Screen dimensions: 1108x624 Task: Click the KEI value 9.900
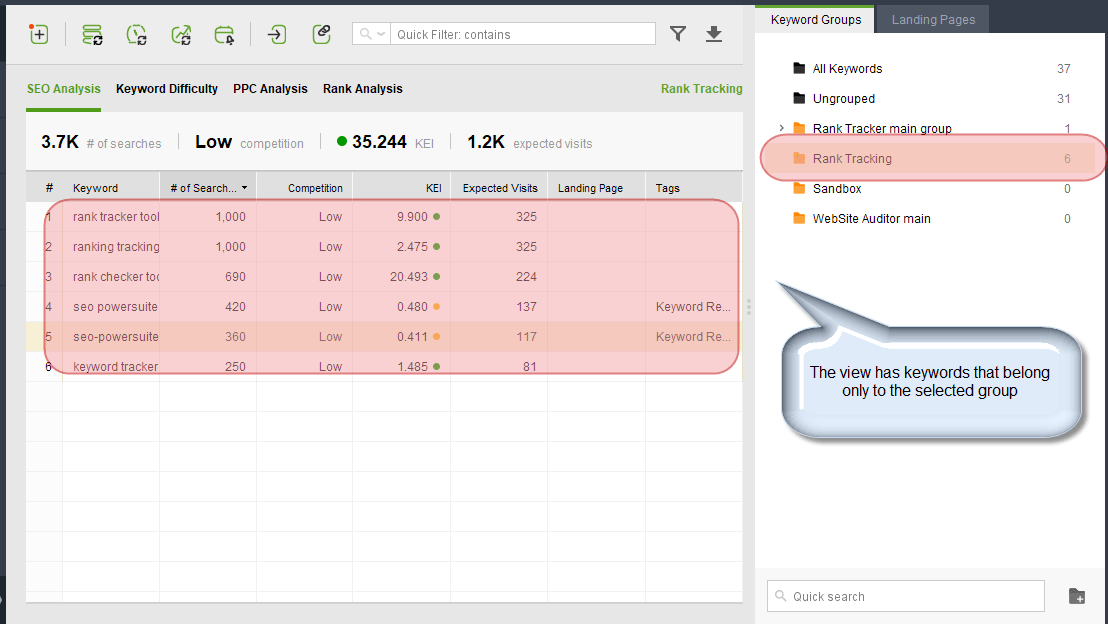tap(412, 216)
